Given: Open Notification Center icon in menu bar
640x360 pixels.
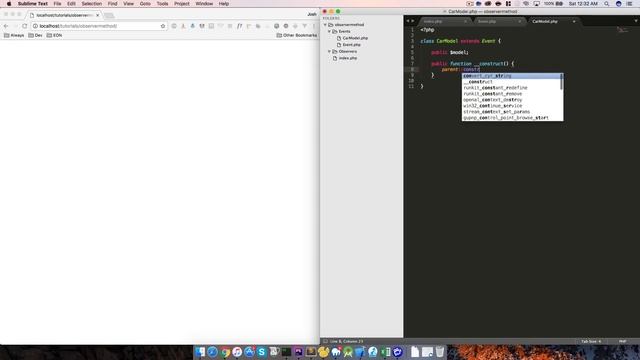Looking at the screenshot, I should click(x=629, y=4).
